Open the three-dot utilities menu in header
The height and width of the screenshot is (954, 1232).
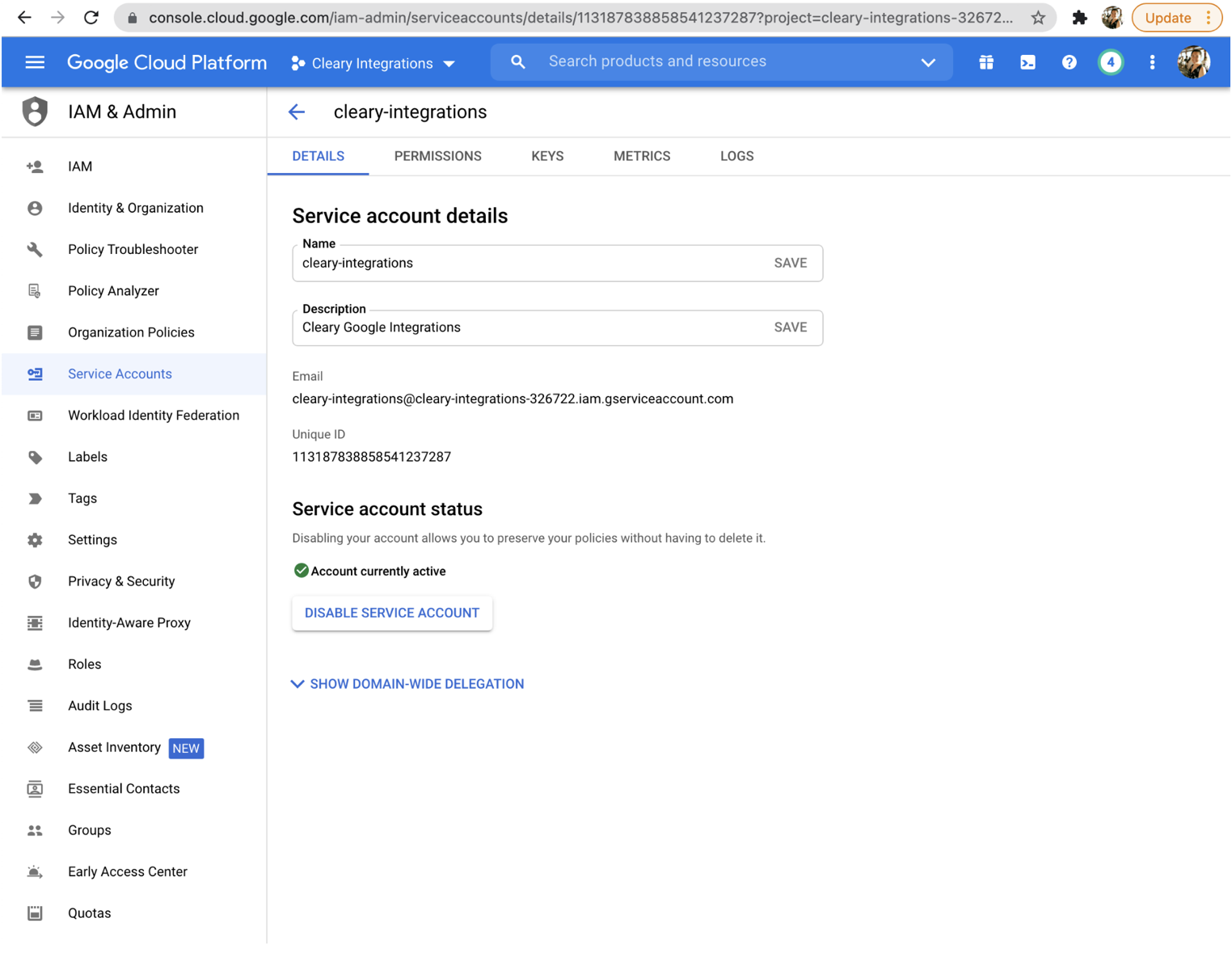pos(1152,62)
